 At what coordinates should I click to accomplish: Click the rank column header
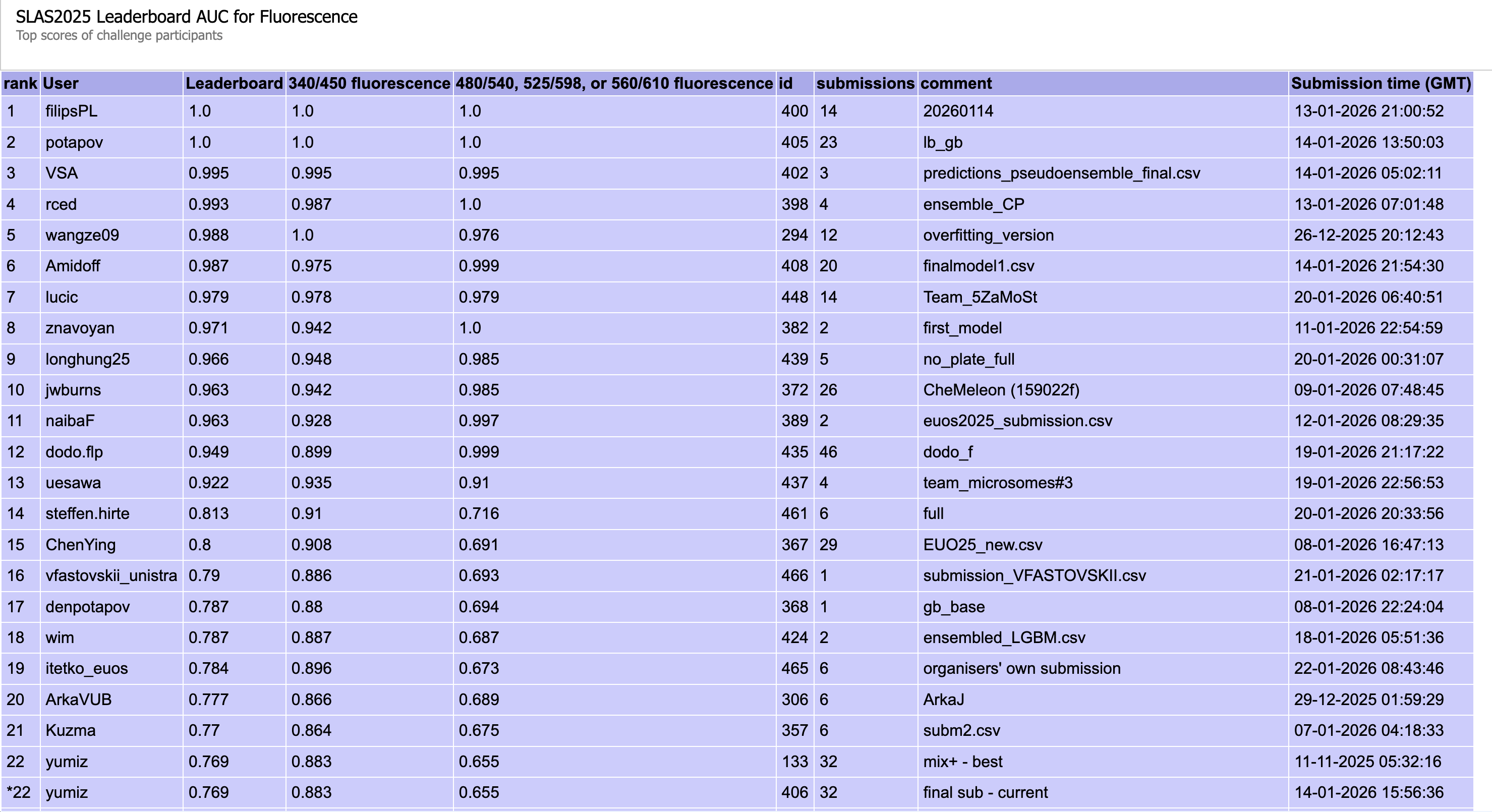click(x=20, y=83)
